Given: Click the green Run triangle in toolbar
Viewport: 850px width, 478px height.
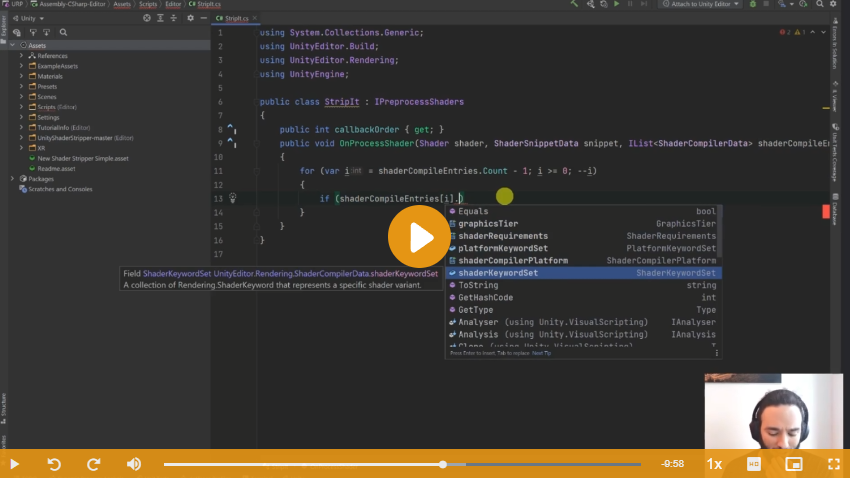Looking at the screenshot, I should 617,5.
